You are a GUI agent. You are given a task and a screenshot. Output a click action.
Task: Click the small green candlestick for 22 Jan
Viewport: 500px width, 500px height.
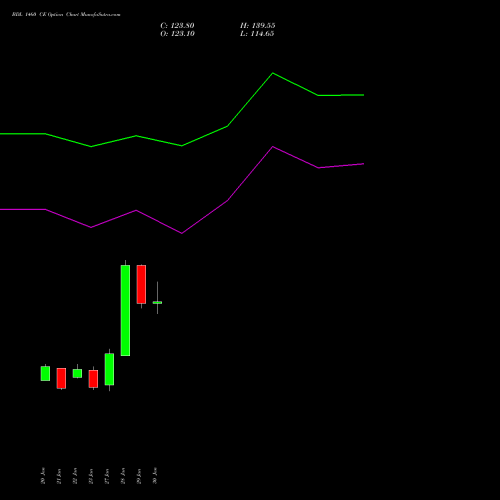[77, 373]
